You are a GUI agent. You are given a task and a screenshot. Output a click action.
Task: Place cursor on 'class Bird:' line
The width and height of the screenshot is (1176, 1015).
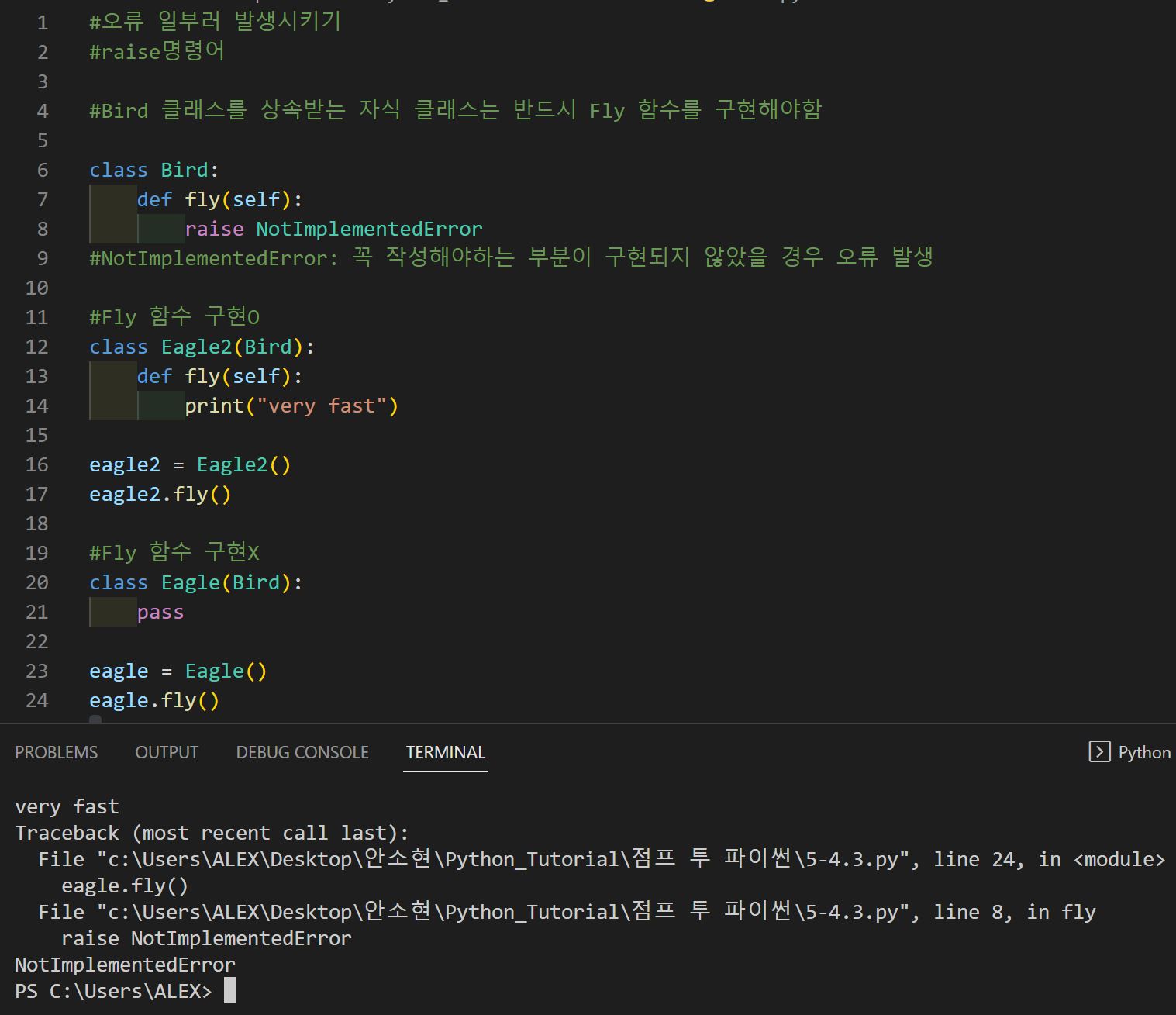[x=154, y=170]
